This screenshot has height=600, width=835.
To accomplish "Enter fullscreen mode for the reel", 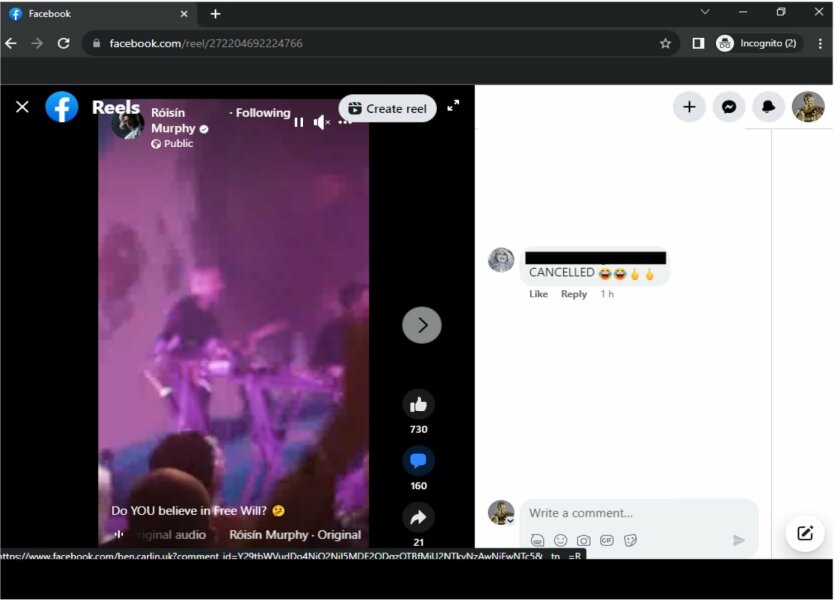I will pyautogui.click(x=453, y=106).
